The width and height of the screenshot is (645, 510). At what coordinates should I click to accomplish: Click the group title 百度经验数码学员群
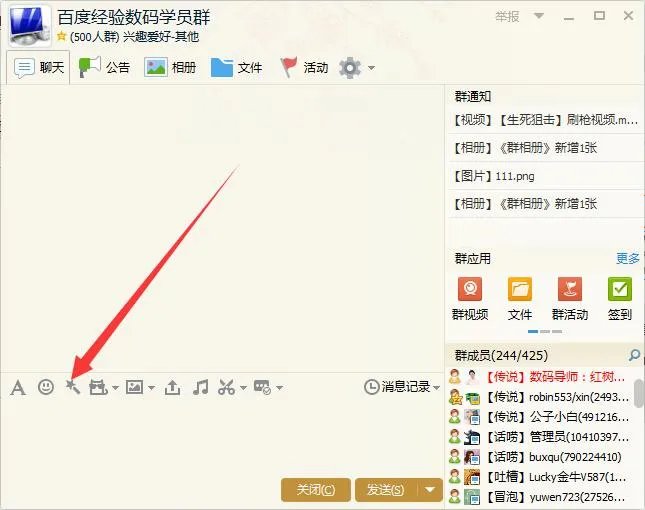click(134, 17)
